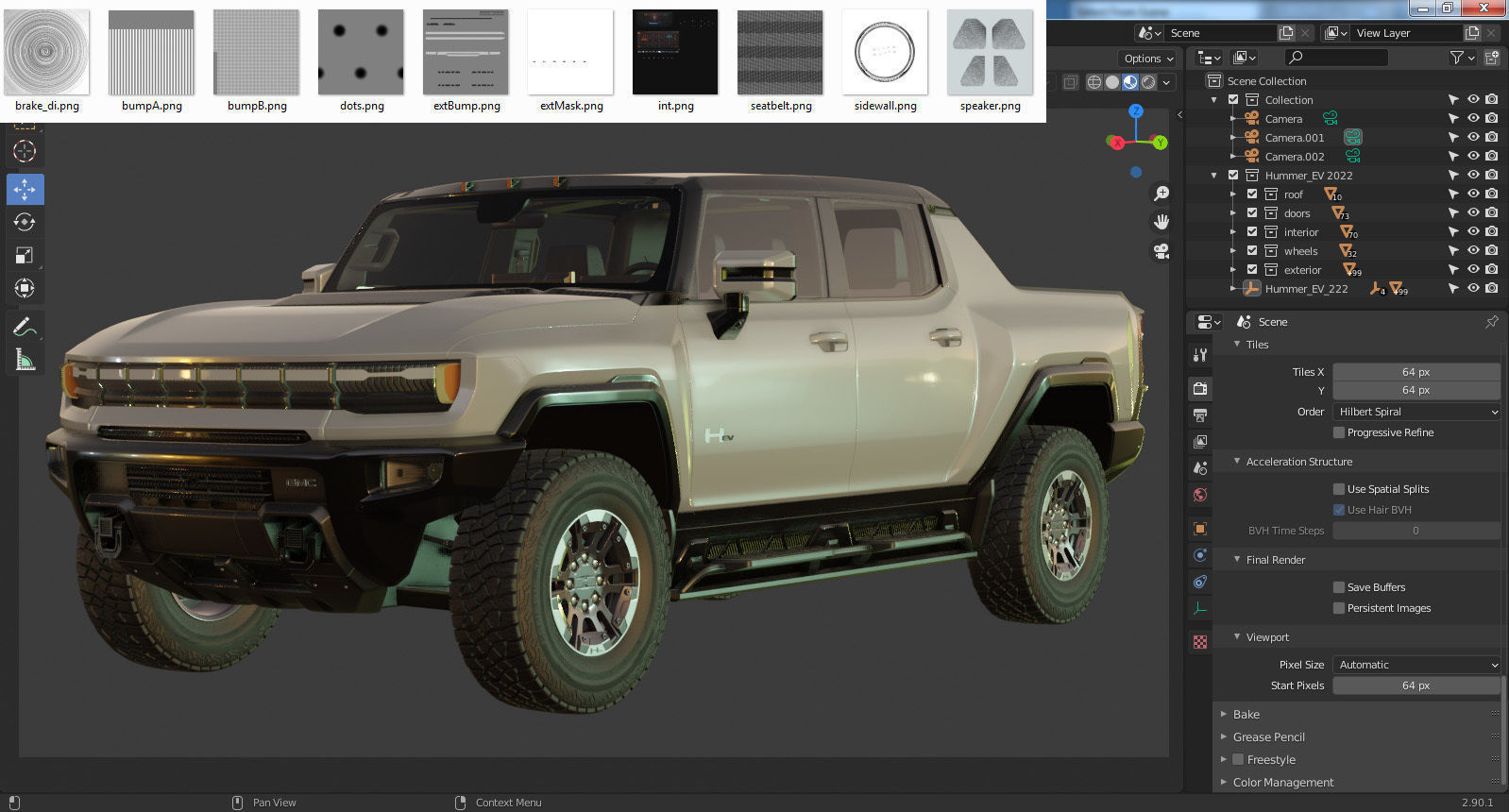
Task: Click the new scene button beside Scene
Action: coord(1286,33)
